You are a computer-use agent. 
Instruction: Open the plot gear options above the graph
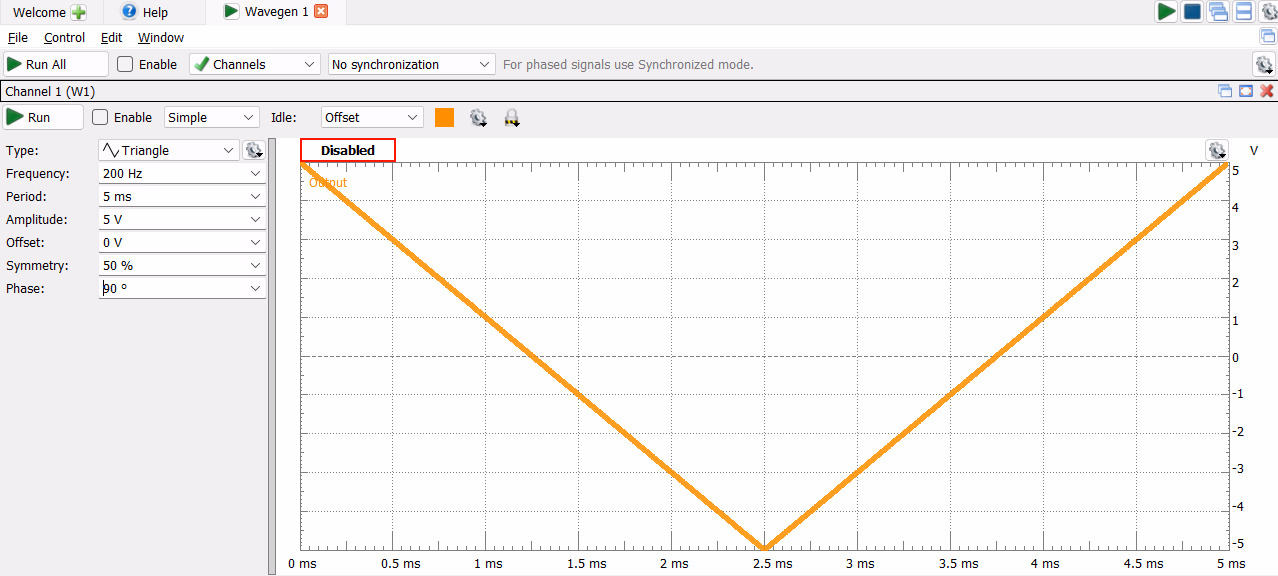1217,150
